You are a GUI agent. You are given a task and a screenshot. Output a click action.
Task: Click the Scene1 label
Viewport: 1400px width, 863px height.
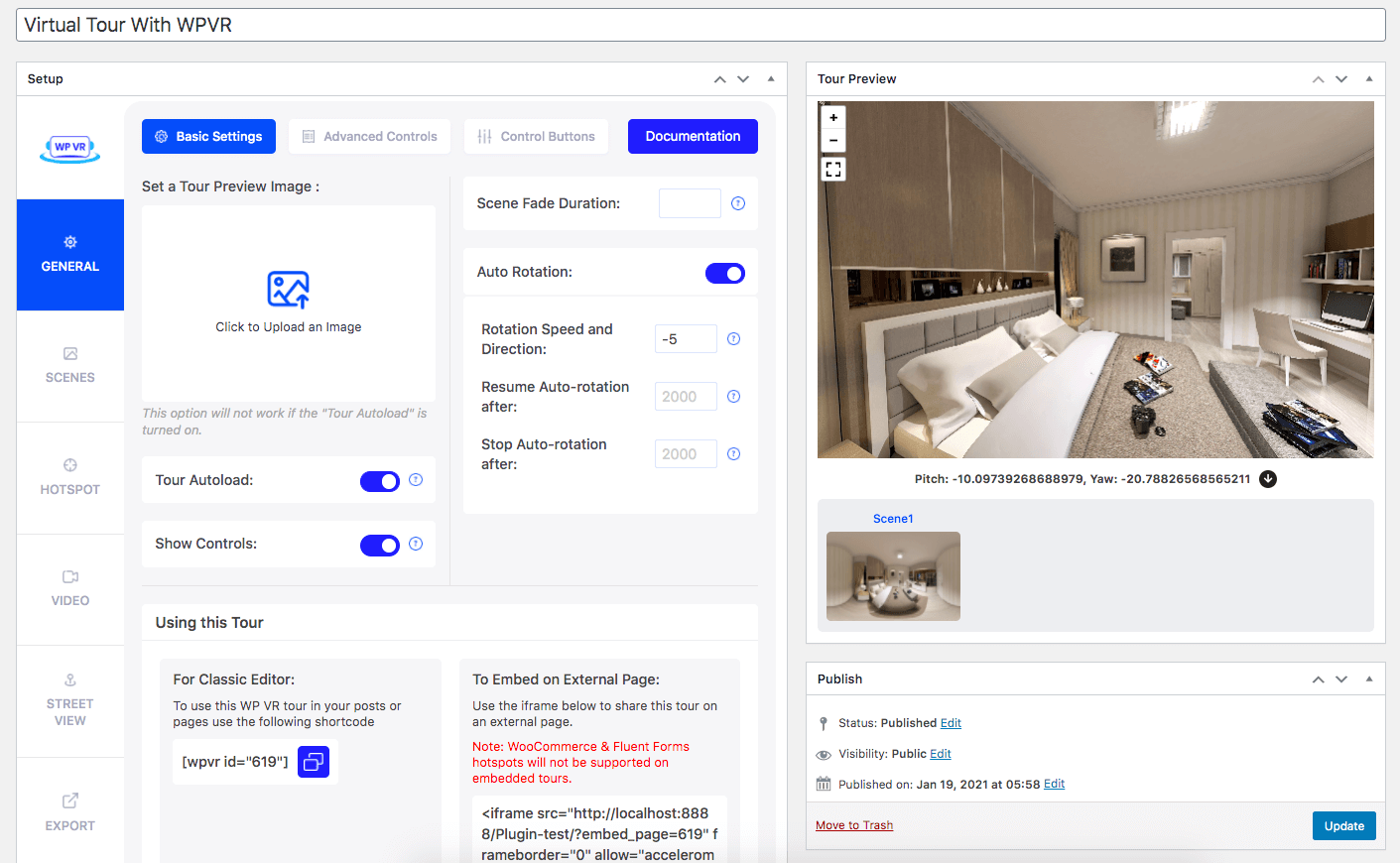pyautogui.click(x=893, y=519)
